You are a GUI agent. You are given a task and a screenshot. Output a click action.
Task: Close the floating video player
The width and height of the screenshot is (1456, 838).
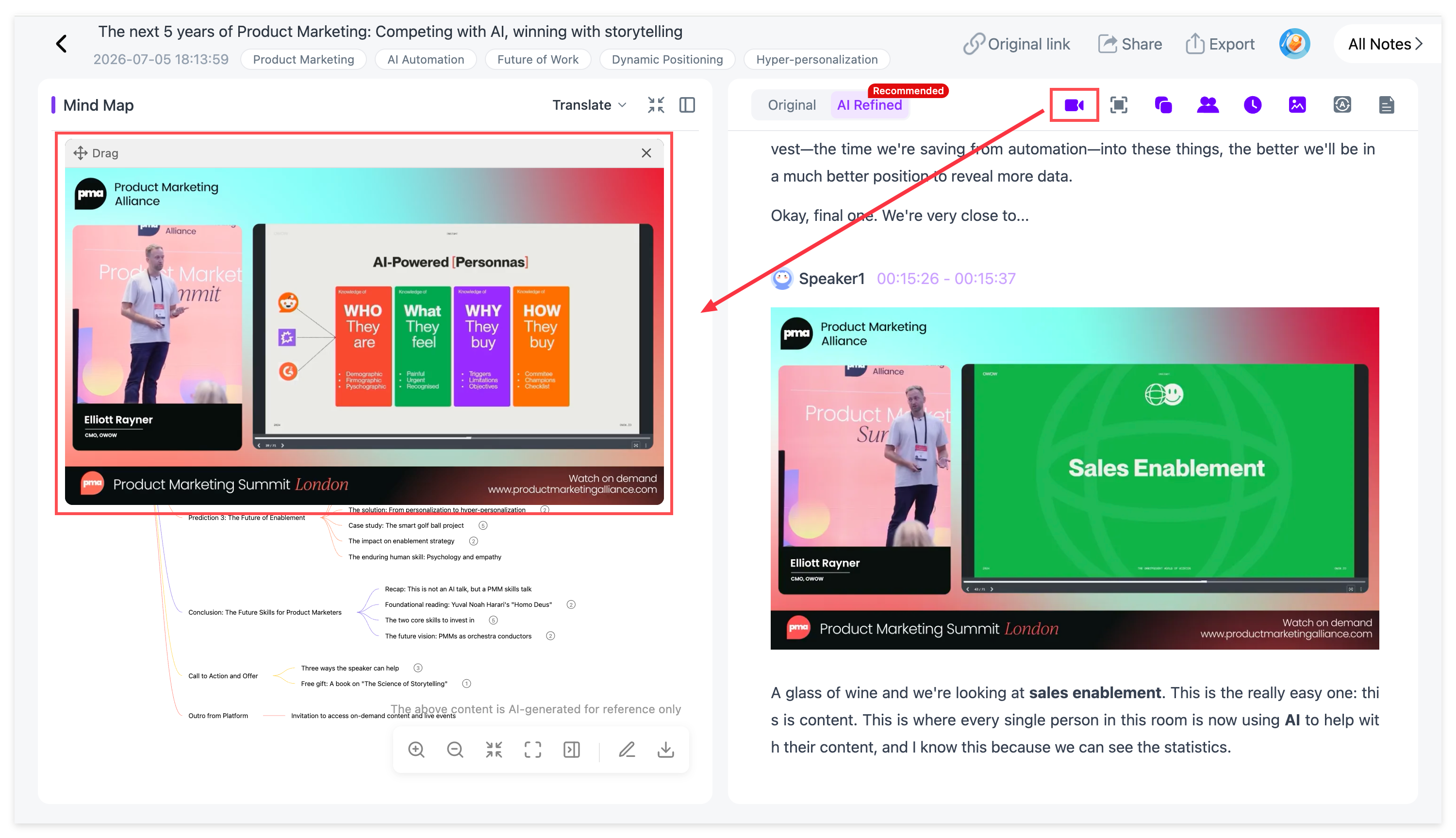(646, 153)
